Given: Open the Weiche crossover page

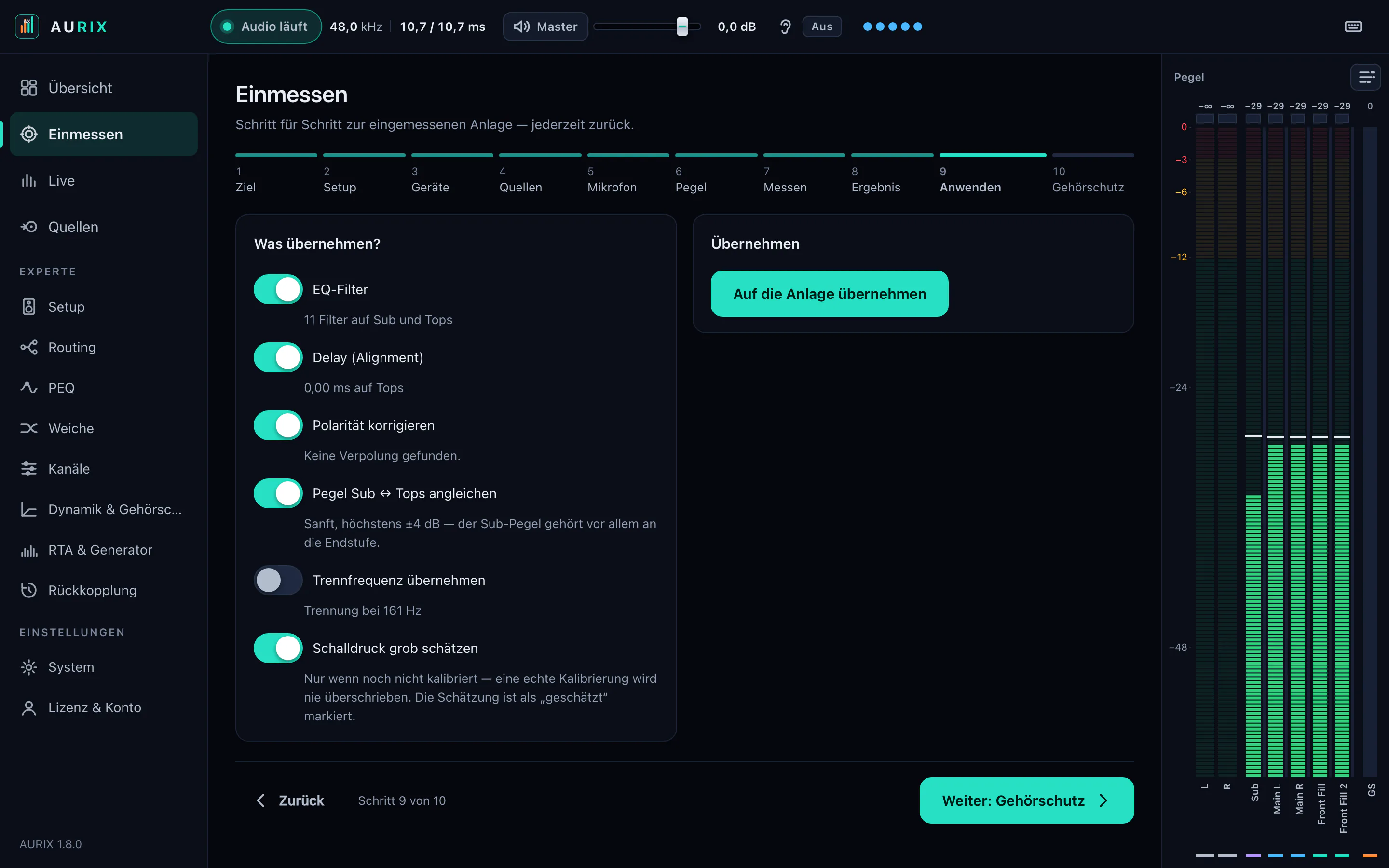Looking at the screenshot, I should [103, 428].
